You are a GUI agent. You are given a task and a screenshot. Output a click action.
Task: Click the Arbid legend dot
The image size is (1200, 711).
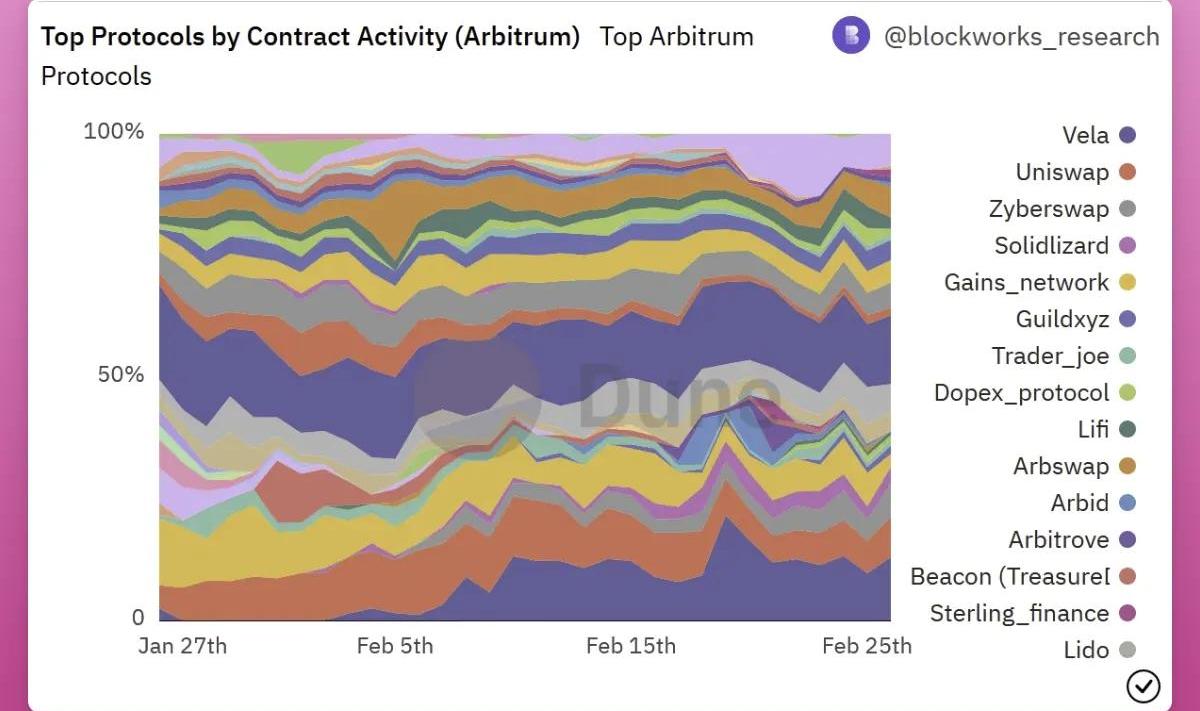click(1128, 503)
